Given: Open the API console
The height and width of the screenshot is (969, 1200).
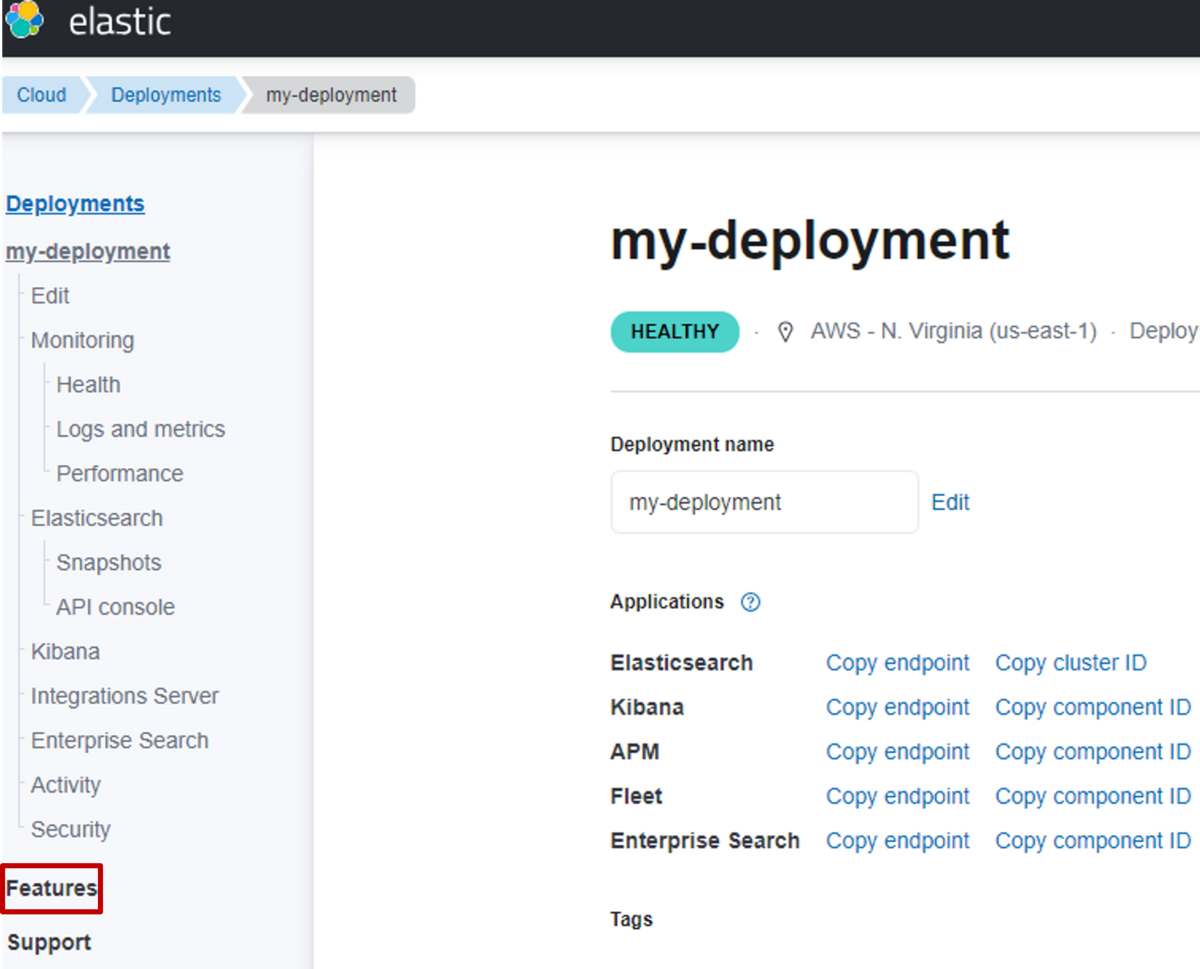Looking at the screenshot, I should 115,607.
